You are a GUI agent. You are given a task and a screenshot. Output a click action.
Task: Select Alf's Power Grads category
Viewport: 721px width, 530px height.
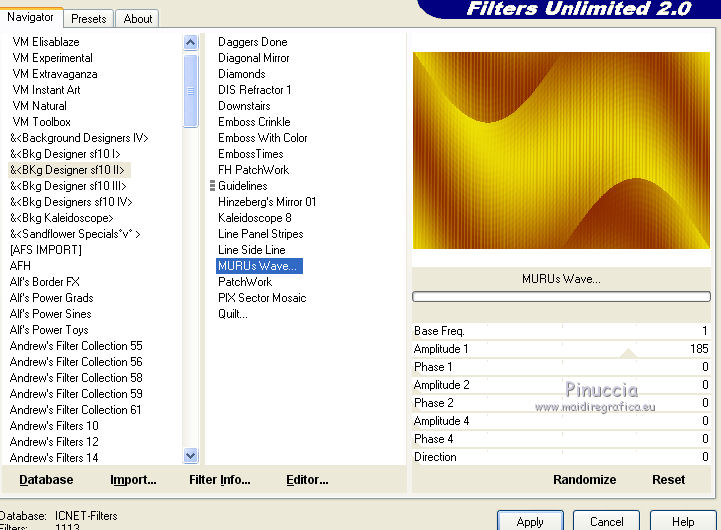(52, 298)
